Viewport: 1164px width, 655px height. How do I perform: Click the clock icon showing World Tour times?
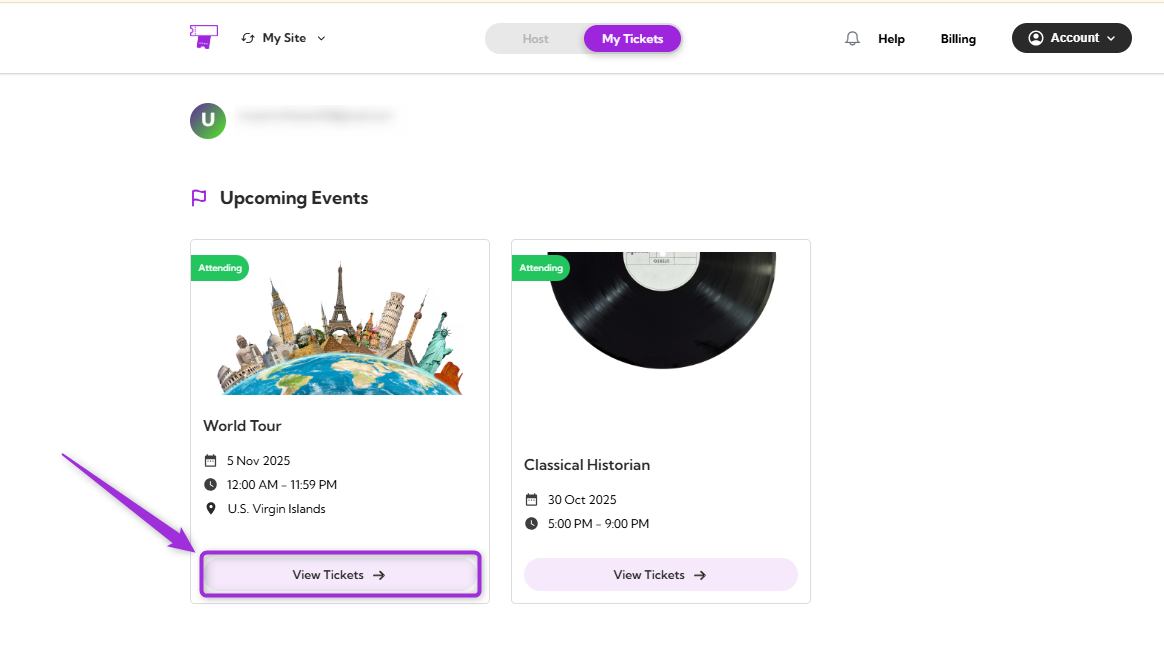click(x=210, y=484)
